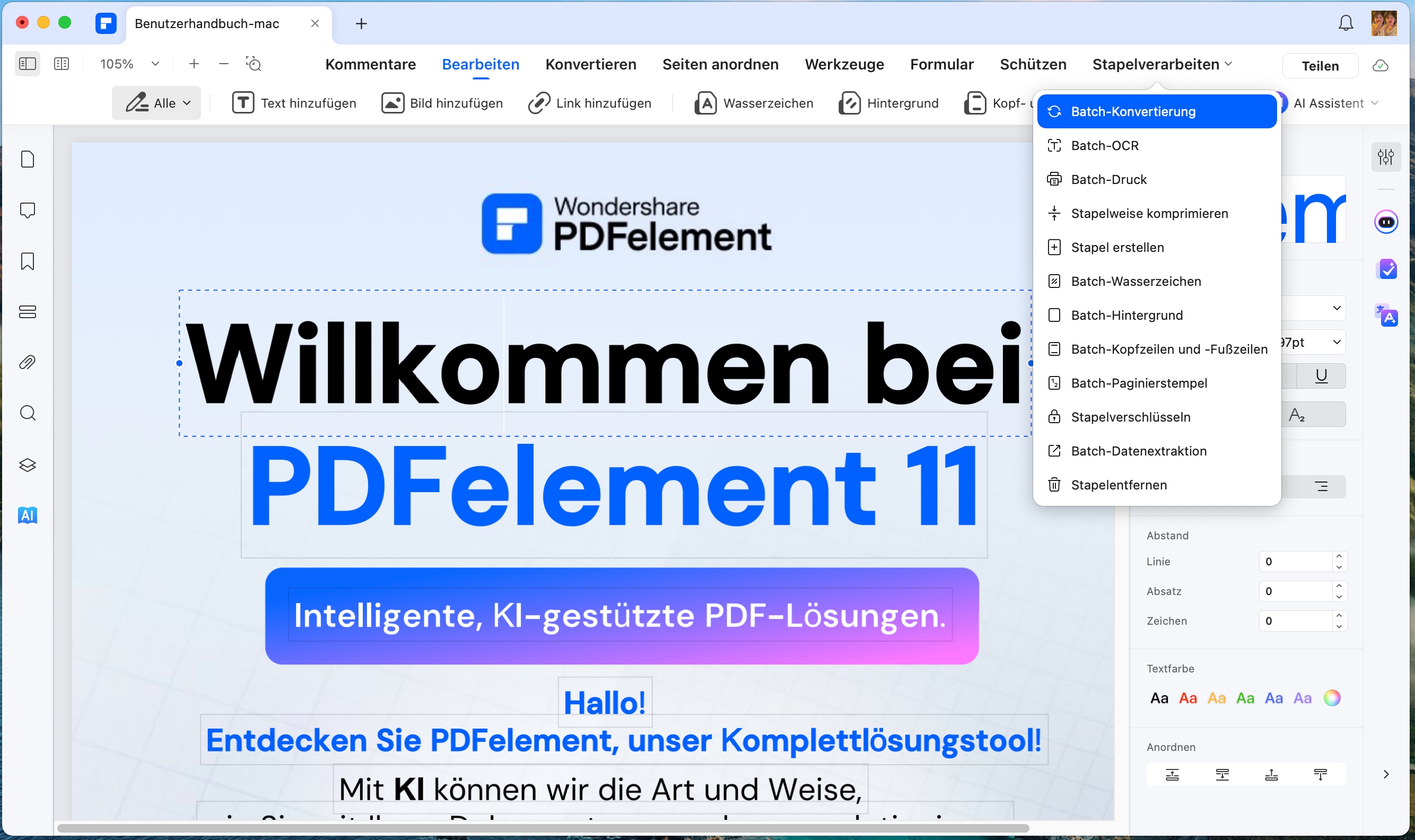Image resolution: width=1415 pixels, height=840 pixels.
Task: Open the Kommentare tab
Action: click(371, 64)
